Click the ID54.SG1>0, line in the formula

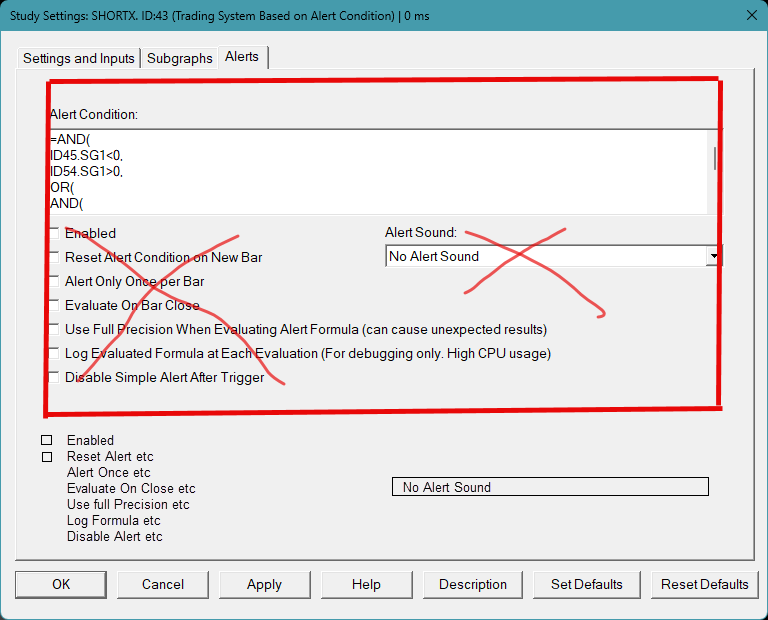86,172
